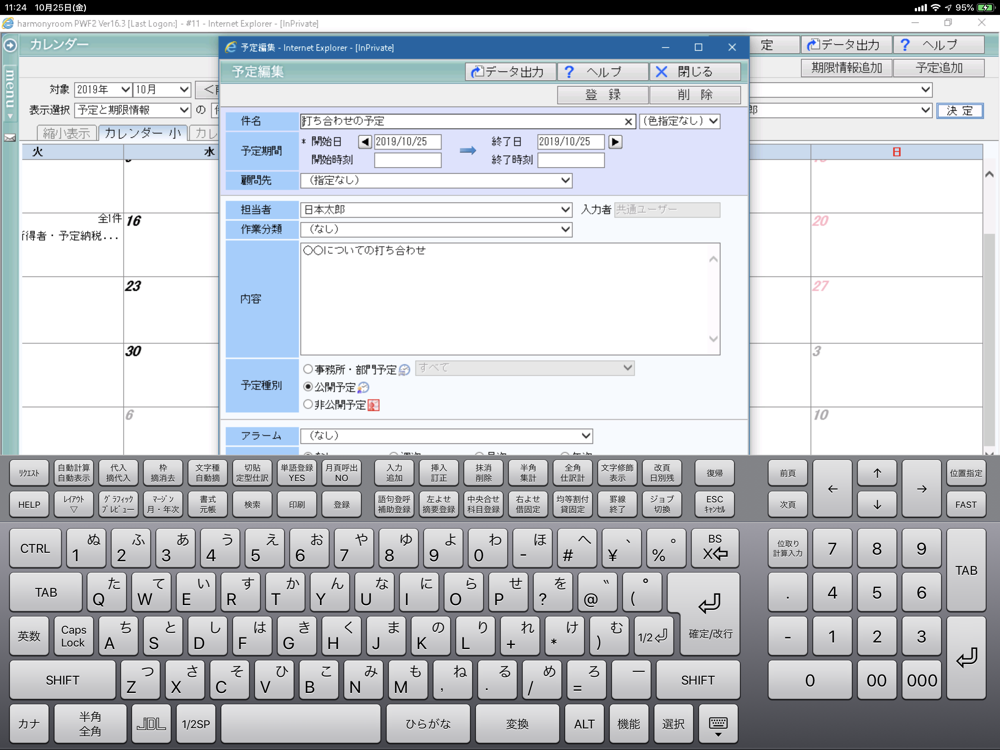
Task: Tap the 確定/改行 enter key
Action: pos(710,614)
